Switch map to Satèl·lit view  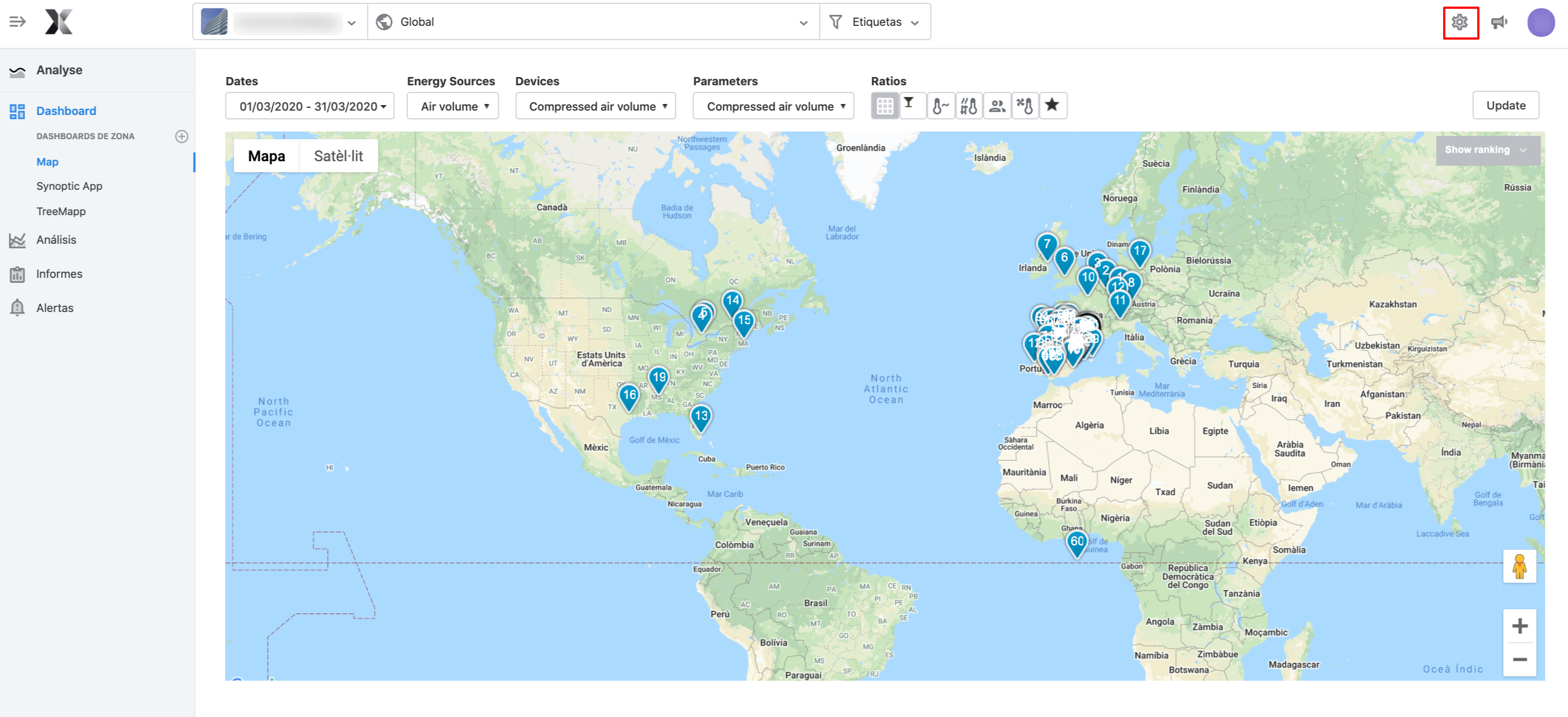pos(338,157)
